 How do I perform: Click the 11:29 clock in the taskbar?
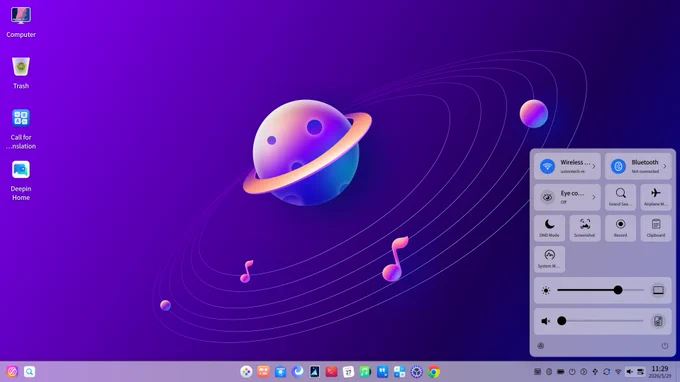660,369
